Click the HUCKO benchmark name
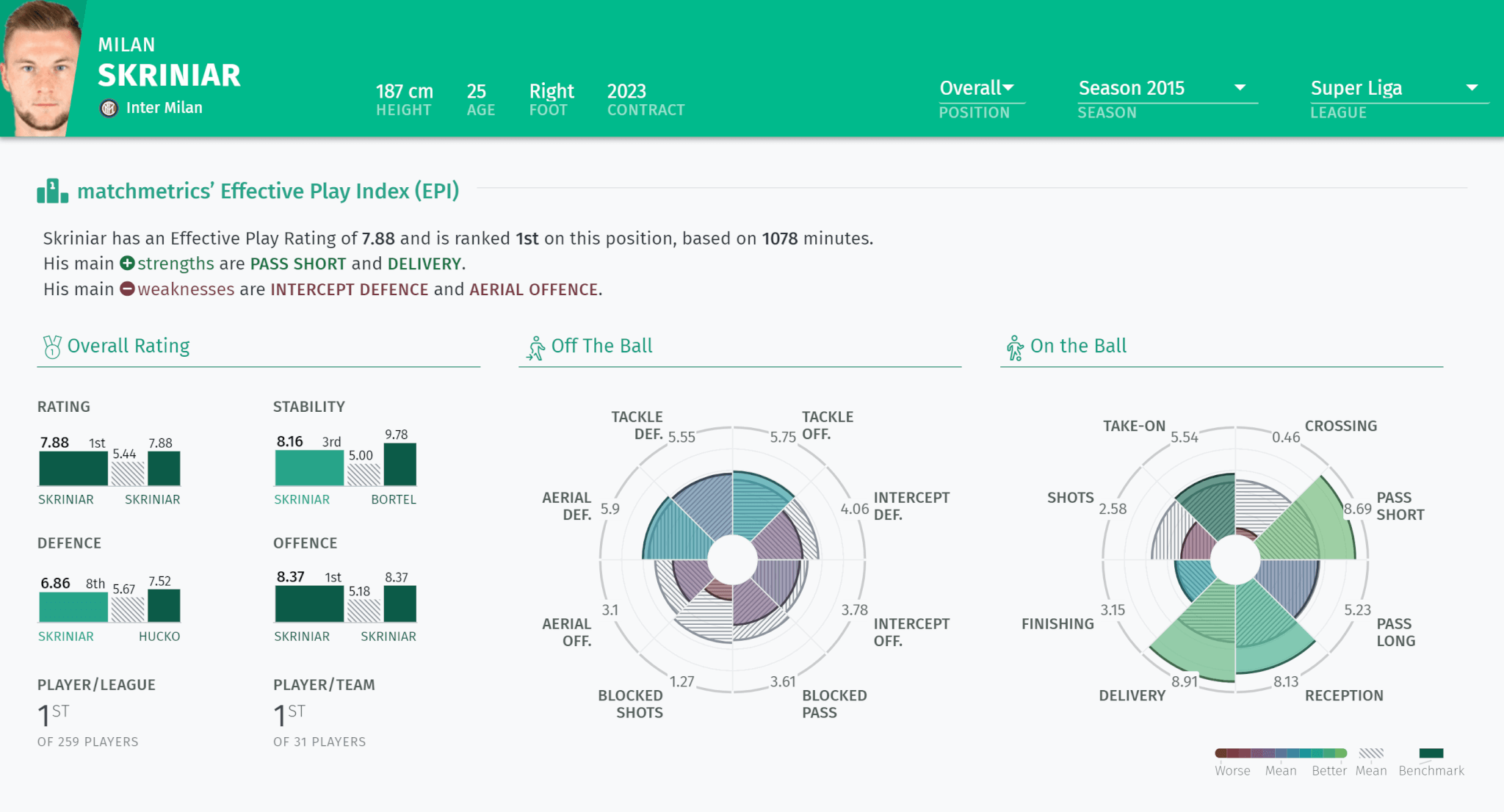Image resolution: width=1504 pixels, height=812 pixels. pos(159,637)
